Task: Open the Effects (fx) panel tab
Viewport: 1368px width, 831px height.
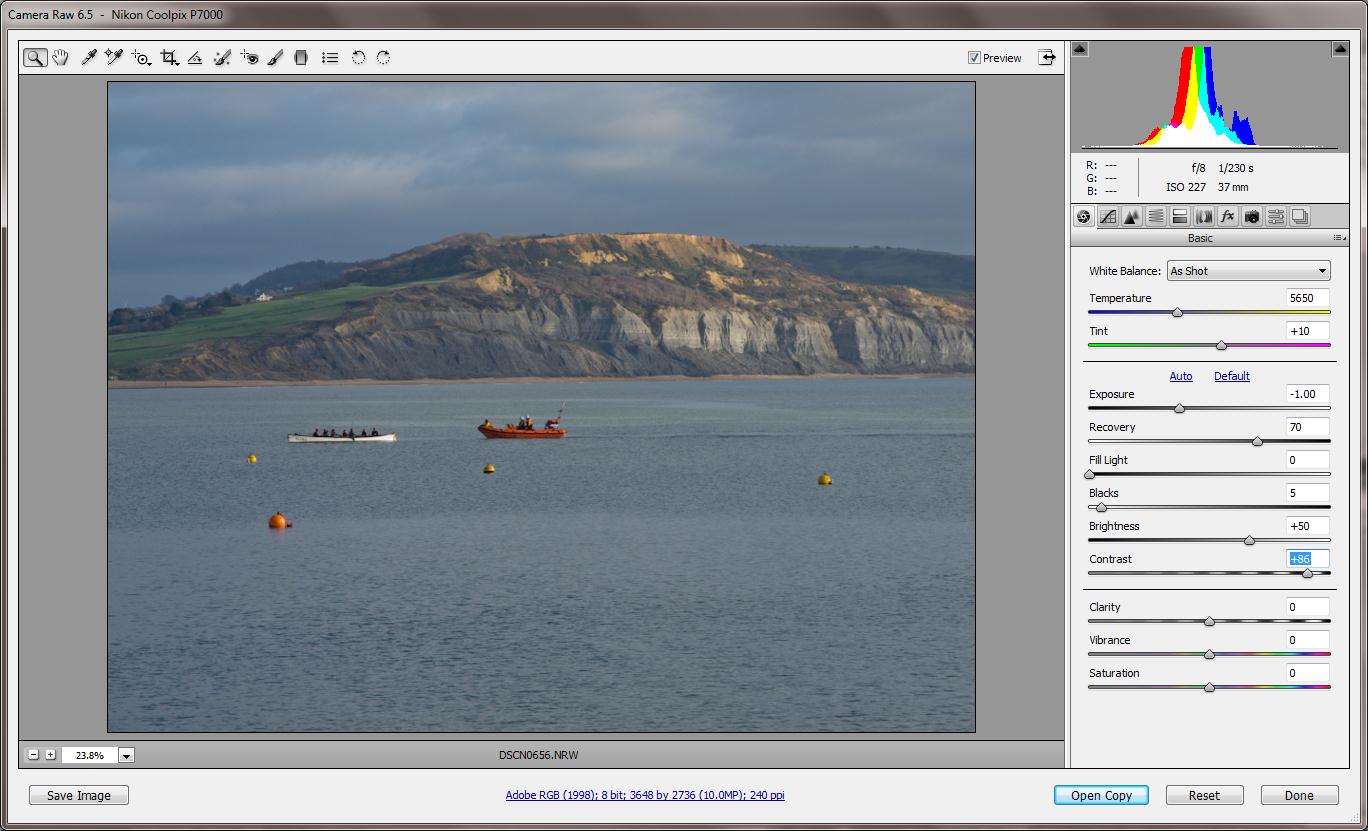Action: pyautogui.click(x=1228, y=216)
